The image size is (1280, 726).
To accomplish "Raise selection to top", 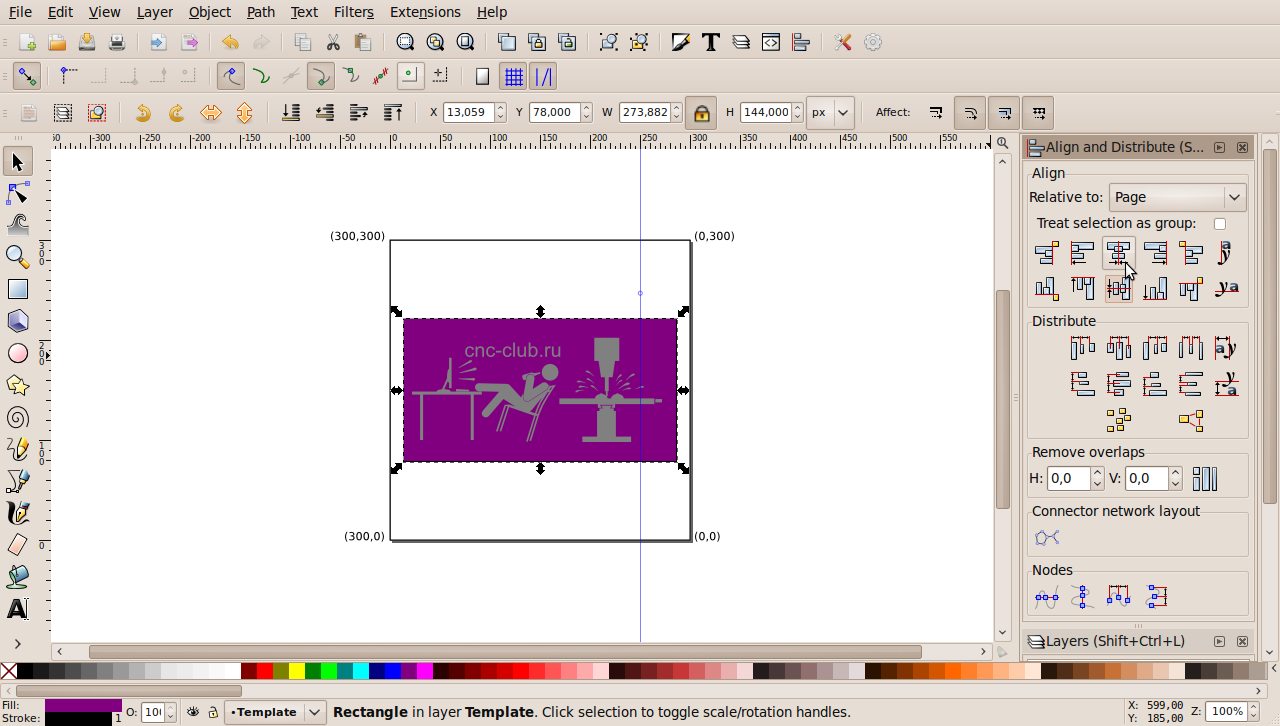I will point(393,113).
